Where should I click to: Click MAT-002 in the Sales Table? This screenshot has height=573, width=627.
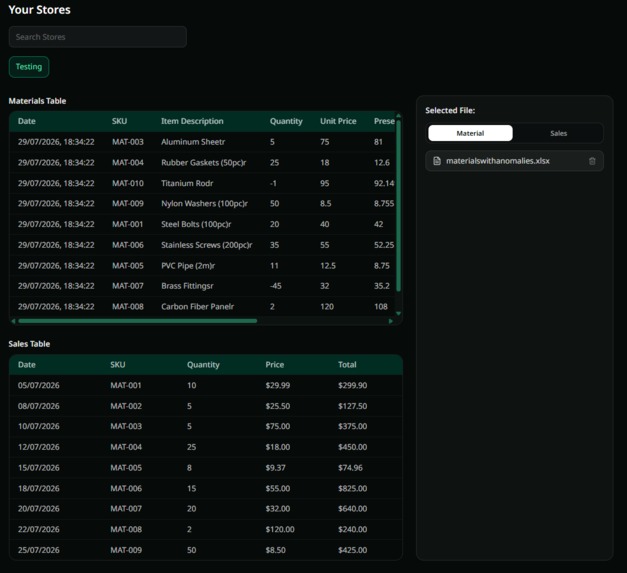click(x=126, y=406)
